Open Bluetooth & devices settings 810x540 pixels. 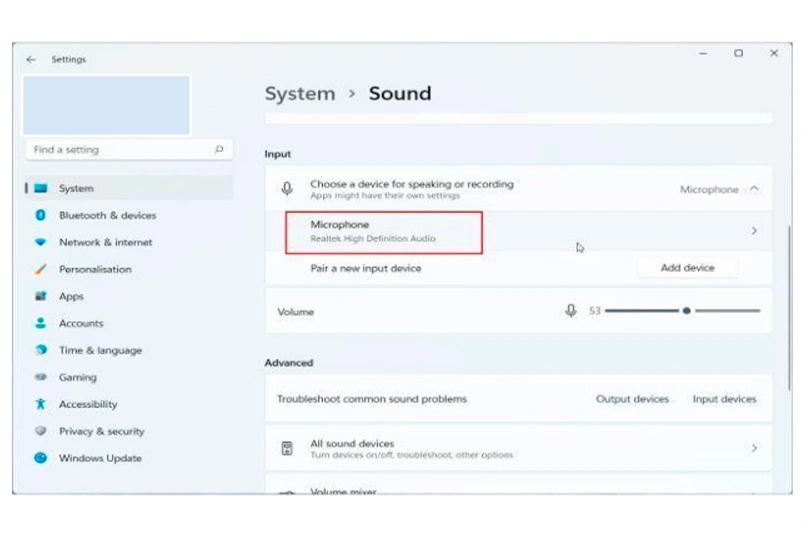point(107,215)
